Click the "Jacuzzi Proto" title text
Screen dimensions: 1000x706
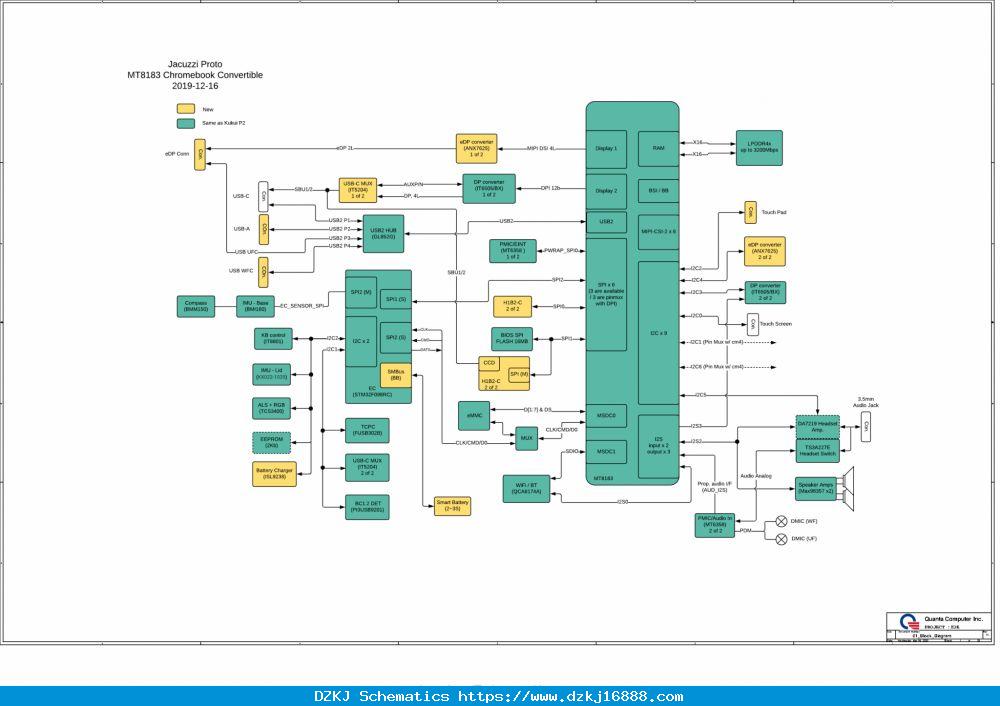tap(195, 64)
